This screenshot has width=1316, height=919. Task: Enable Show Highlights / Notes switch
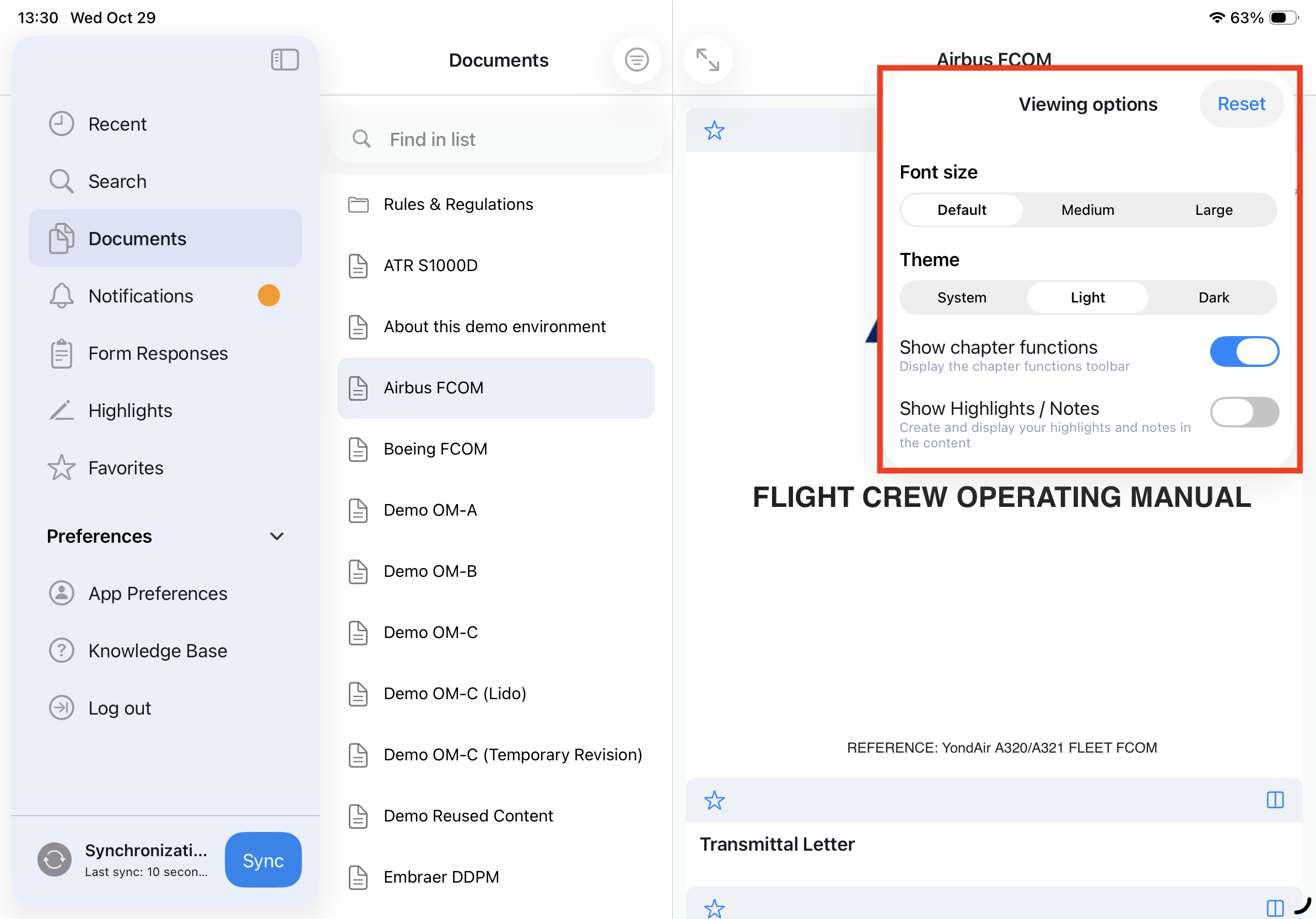pyautogui.click(x=1244, y=412)
